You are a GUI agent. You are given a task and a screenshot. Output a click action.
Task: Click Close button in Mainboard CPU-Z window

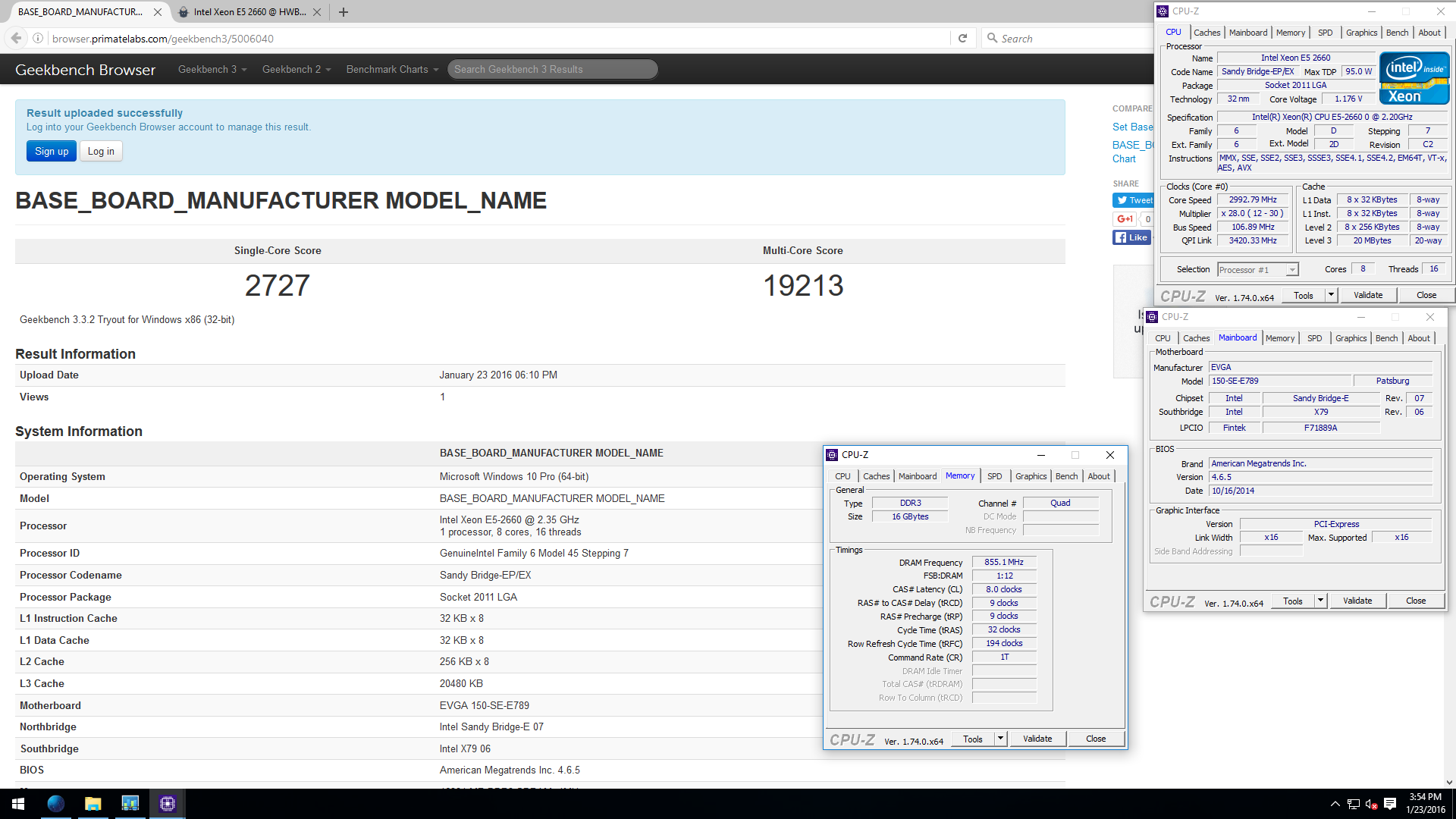pyautogui.click(x=1416, y=601)
